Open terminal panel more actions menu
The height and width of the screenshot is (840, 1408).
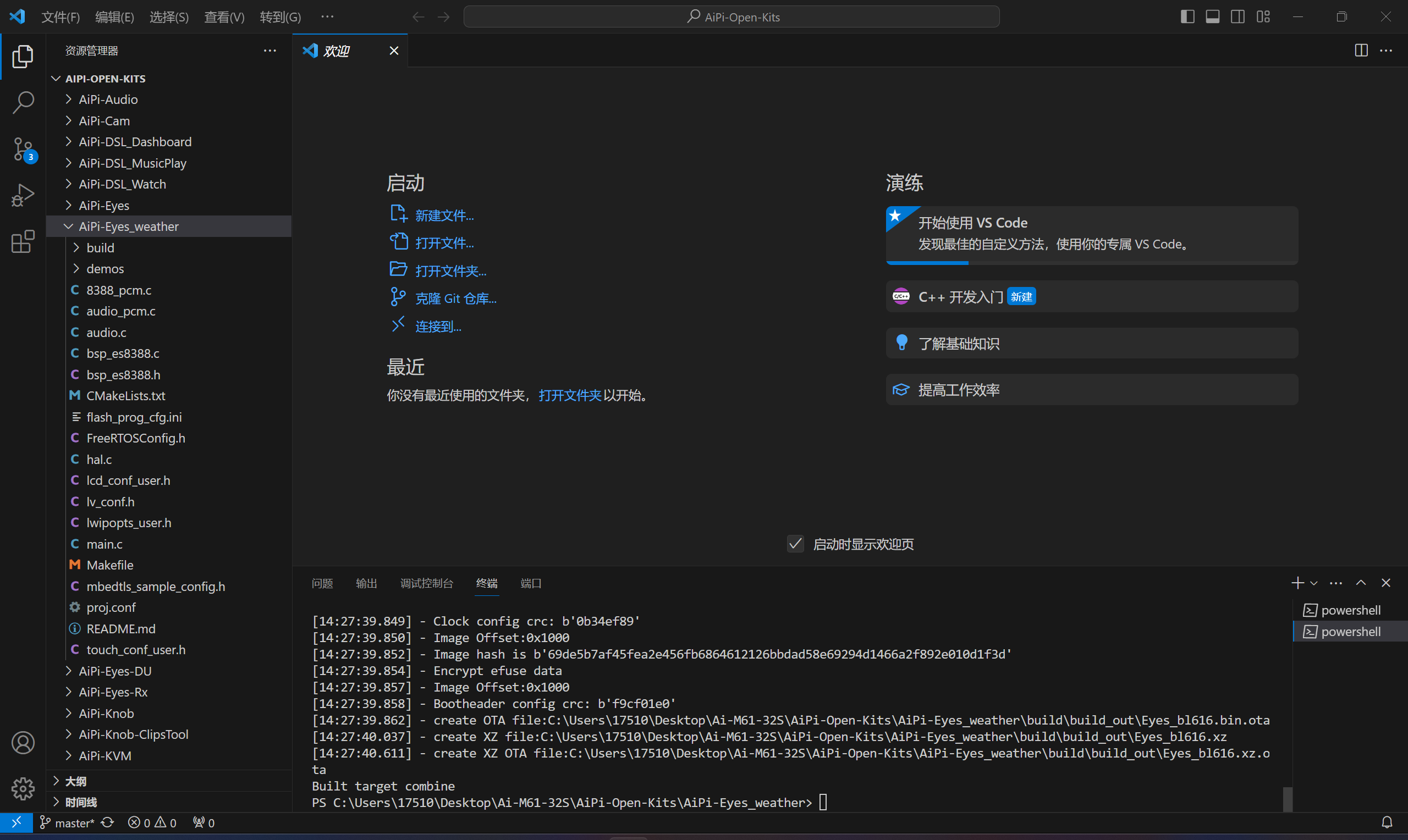[1335, 583]
